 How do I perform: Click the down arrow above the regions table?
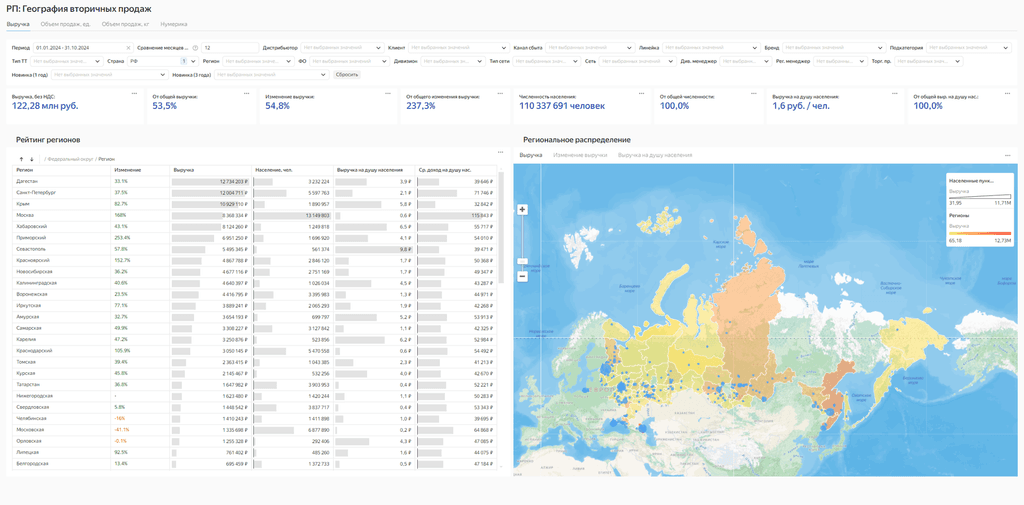click(32, 159)
